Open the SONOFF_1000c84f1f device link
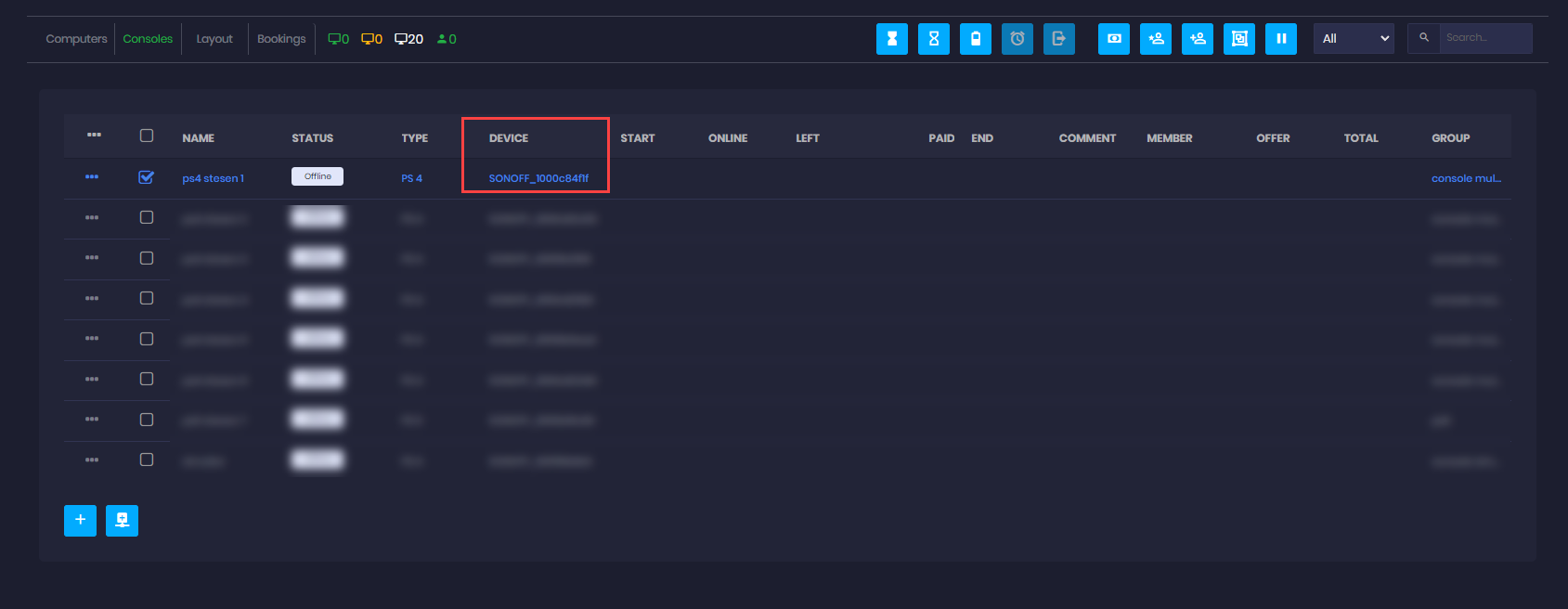The width and height of the screenshot is (1568, 609). point(538,178)
